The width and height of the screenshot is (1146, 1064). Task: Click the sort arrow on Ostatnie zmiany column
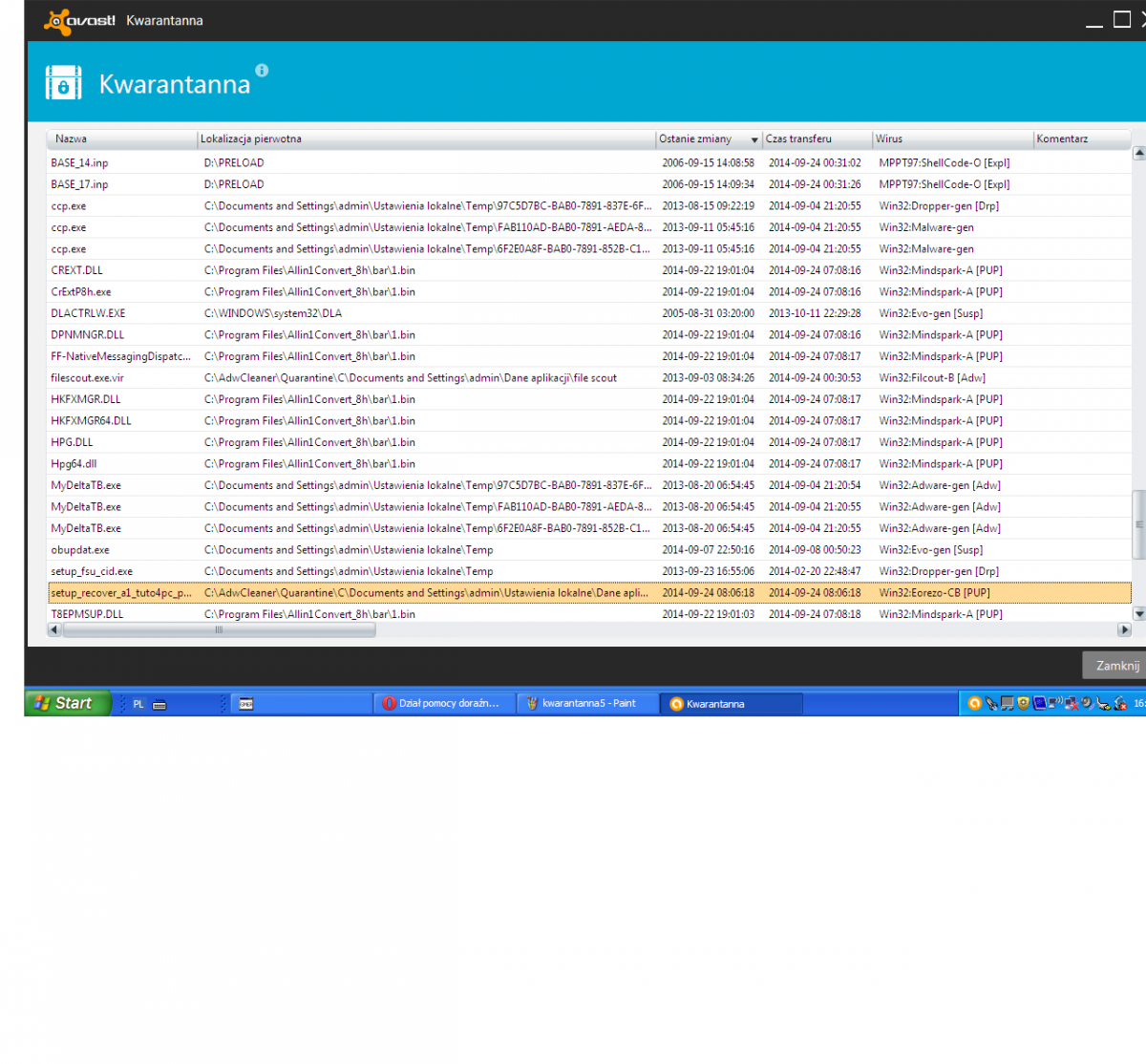[x=754, y=140]
